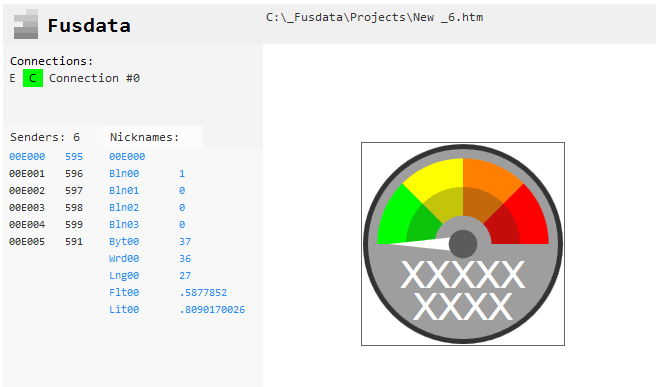Select sender 00E000 in Senders list
This screenshot has height=387, width=656.
[27, 156]
